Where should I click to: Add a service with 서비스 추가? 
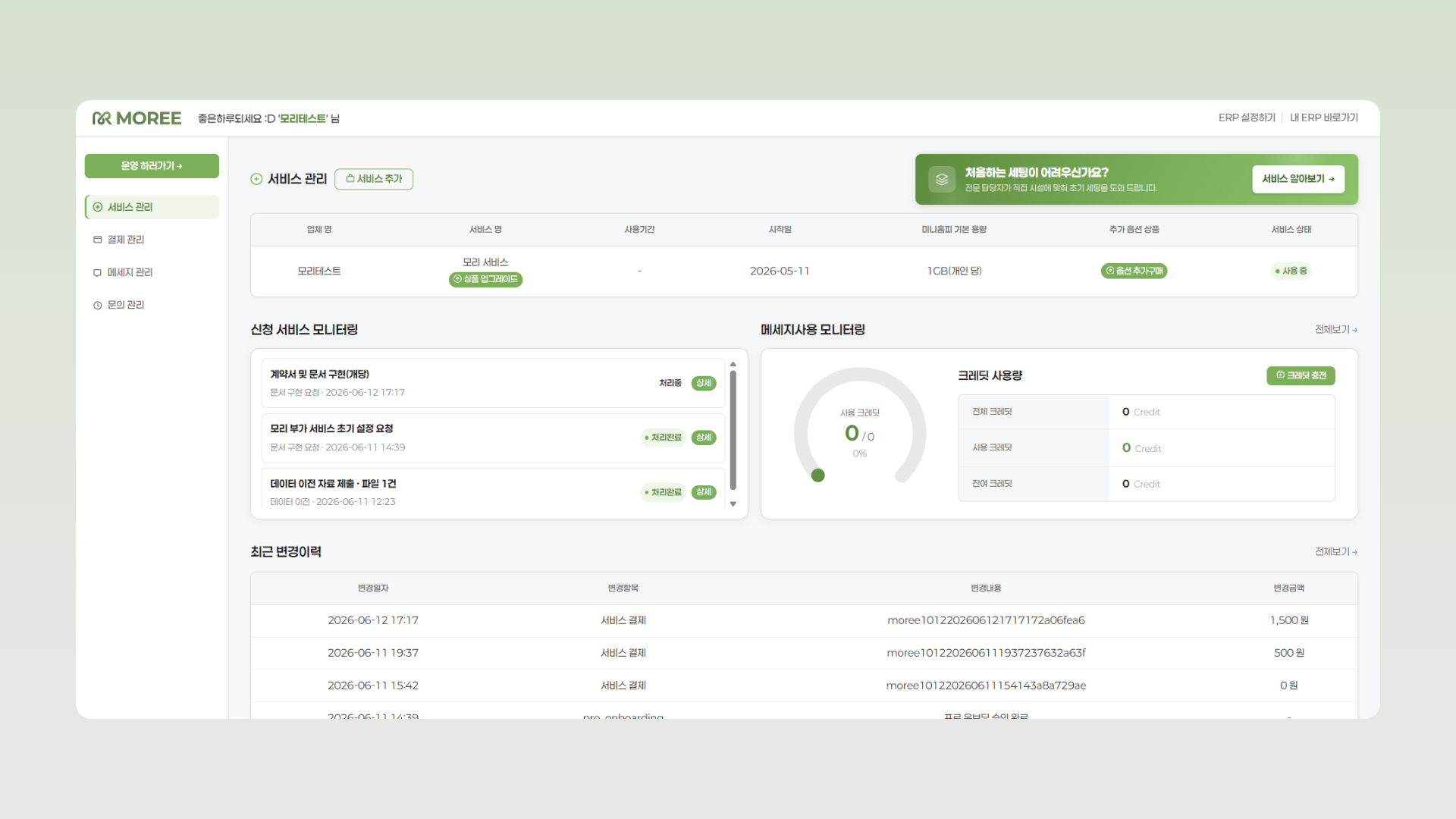point(374,179)
